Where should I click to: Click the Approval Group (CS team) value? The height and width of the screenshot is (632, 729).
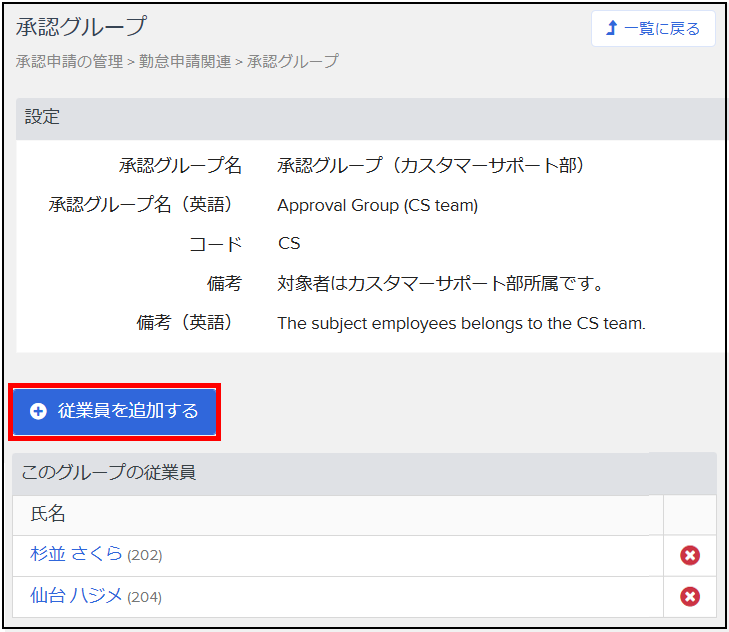377,206
